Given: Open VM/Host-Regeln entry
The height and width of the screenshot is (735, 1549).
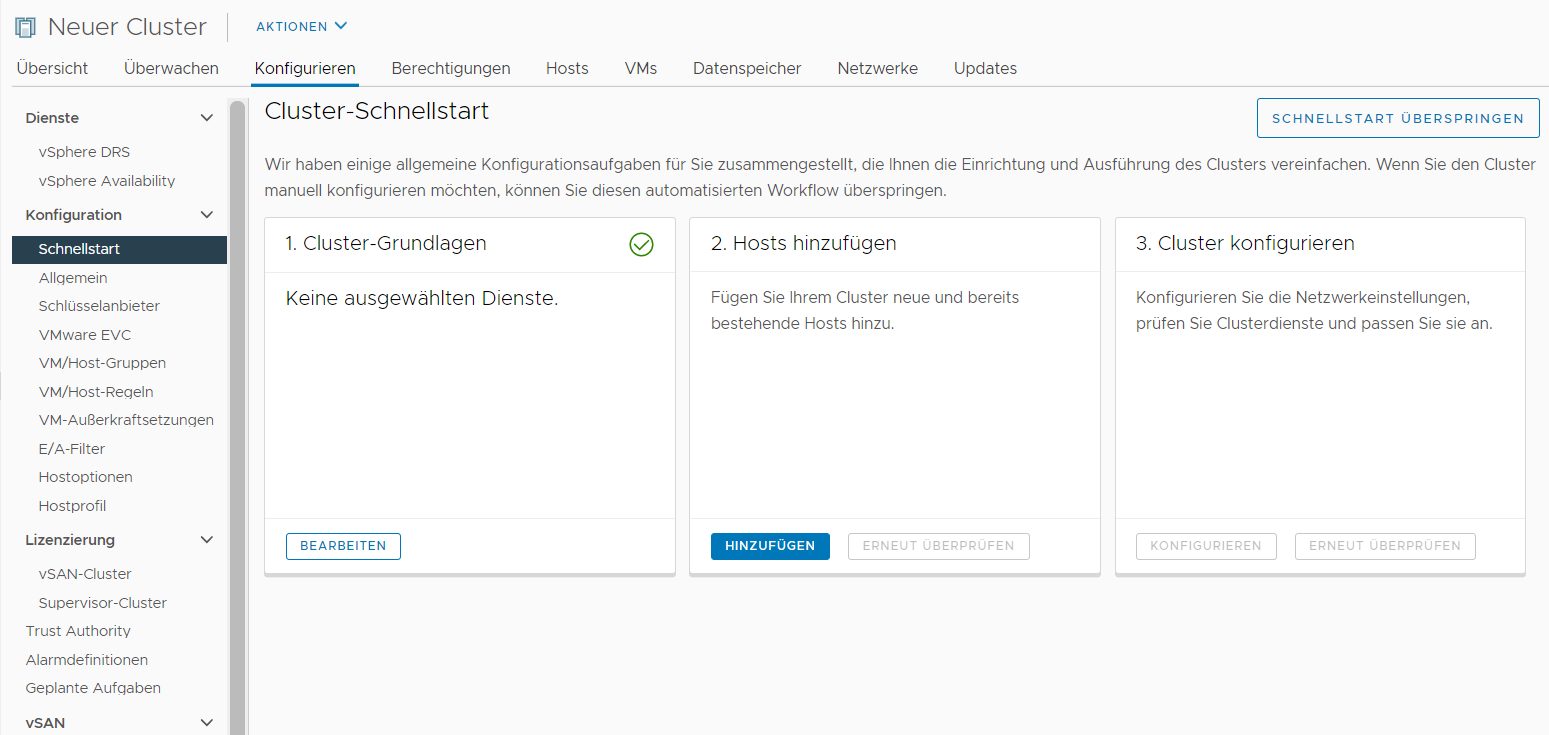Looking at the screenshot, I should click(x=96, y=392).
